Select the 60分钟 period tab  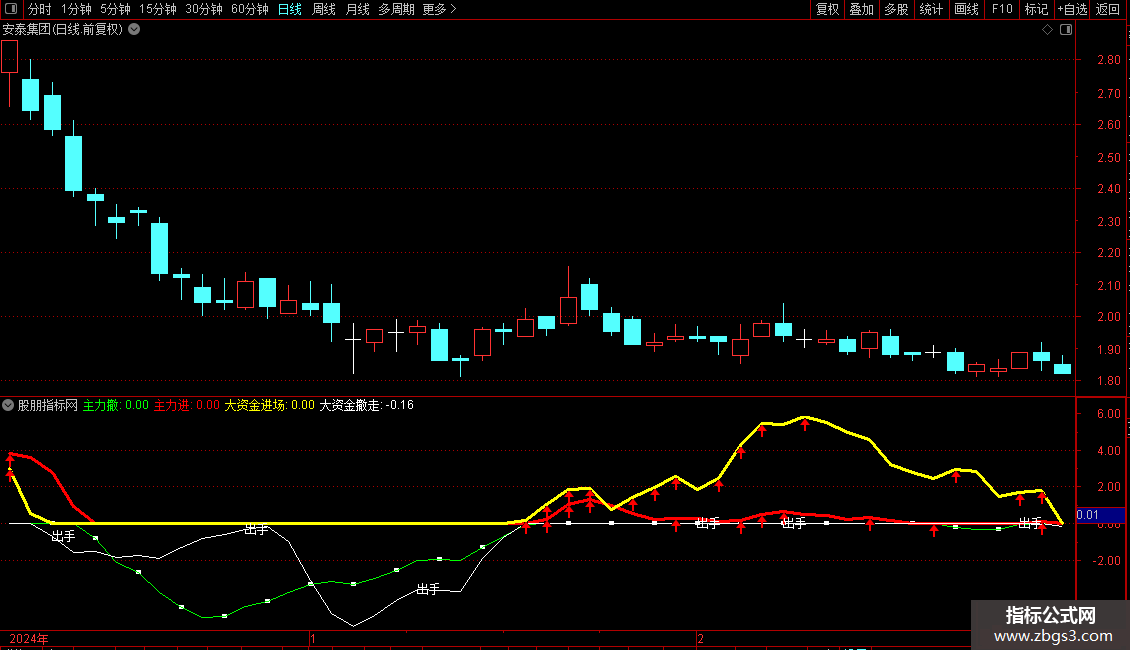(250, 9)
